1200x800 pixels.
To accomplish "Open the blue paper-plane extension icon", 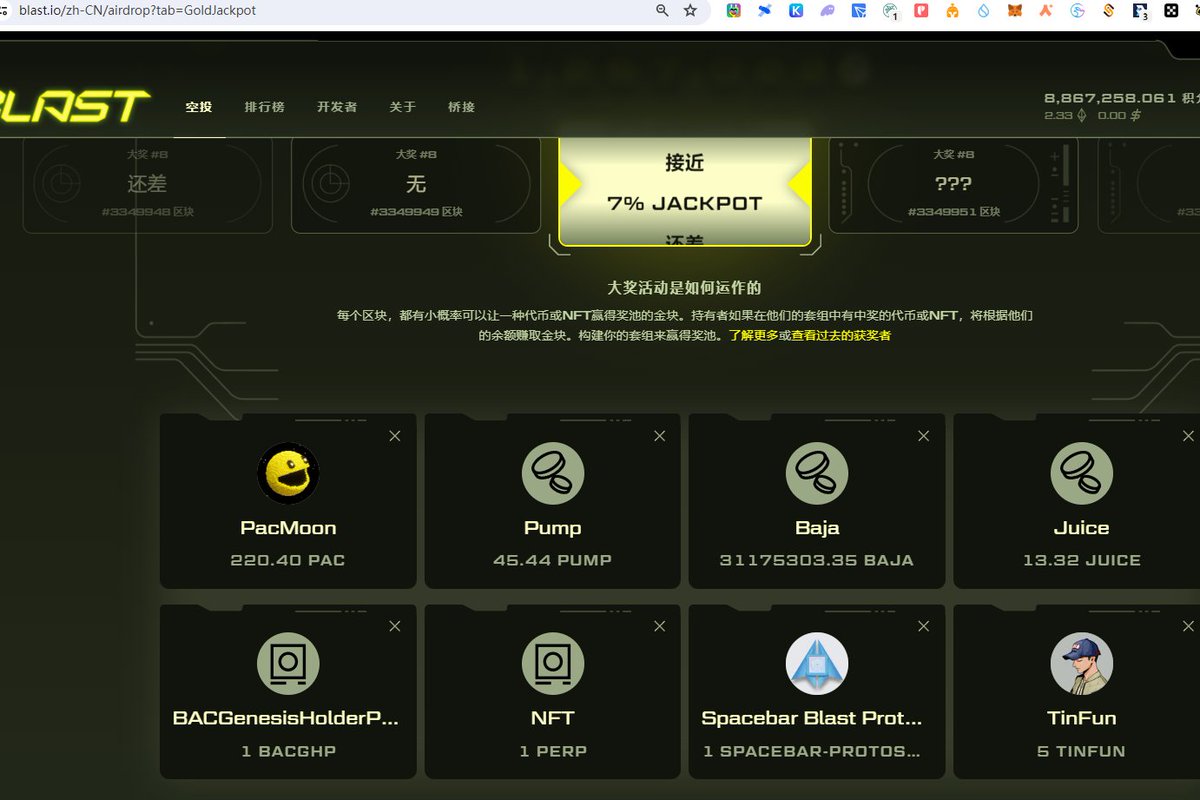I will tap(858, 11).
